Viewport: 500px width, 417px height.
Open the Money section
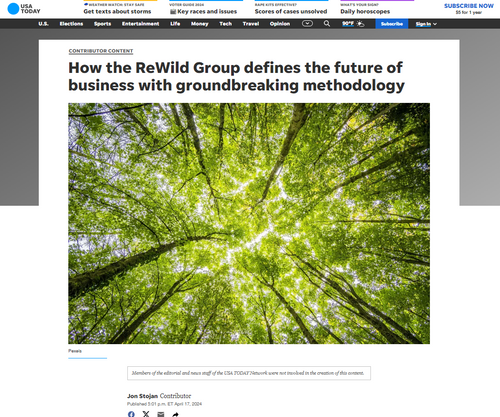(200, 24)
